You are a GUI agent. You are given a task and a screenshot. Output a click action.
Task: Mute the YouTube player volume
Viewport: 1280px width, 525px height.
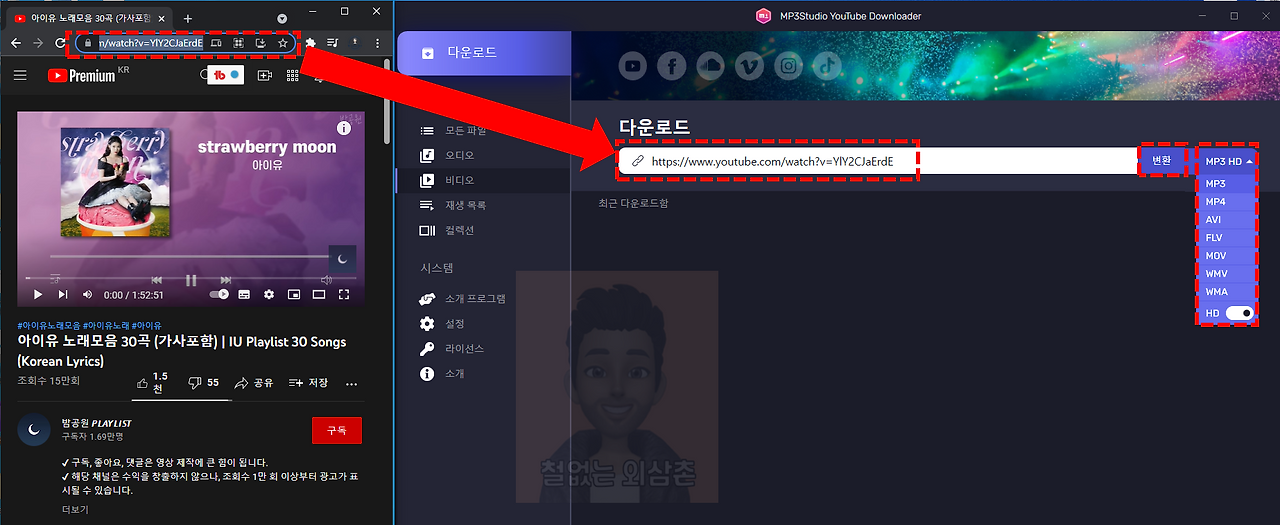tap(87, 294)
